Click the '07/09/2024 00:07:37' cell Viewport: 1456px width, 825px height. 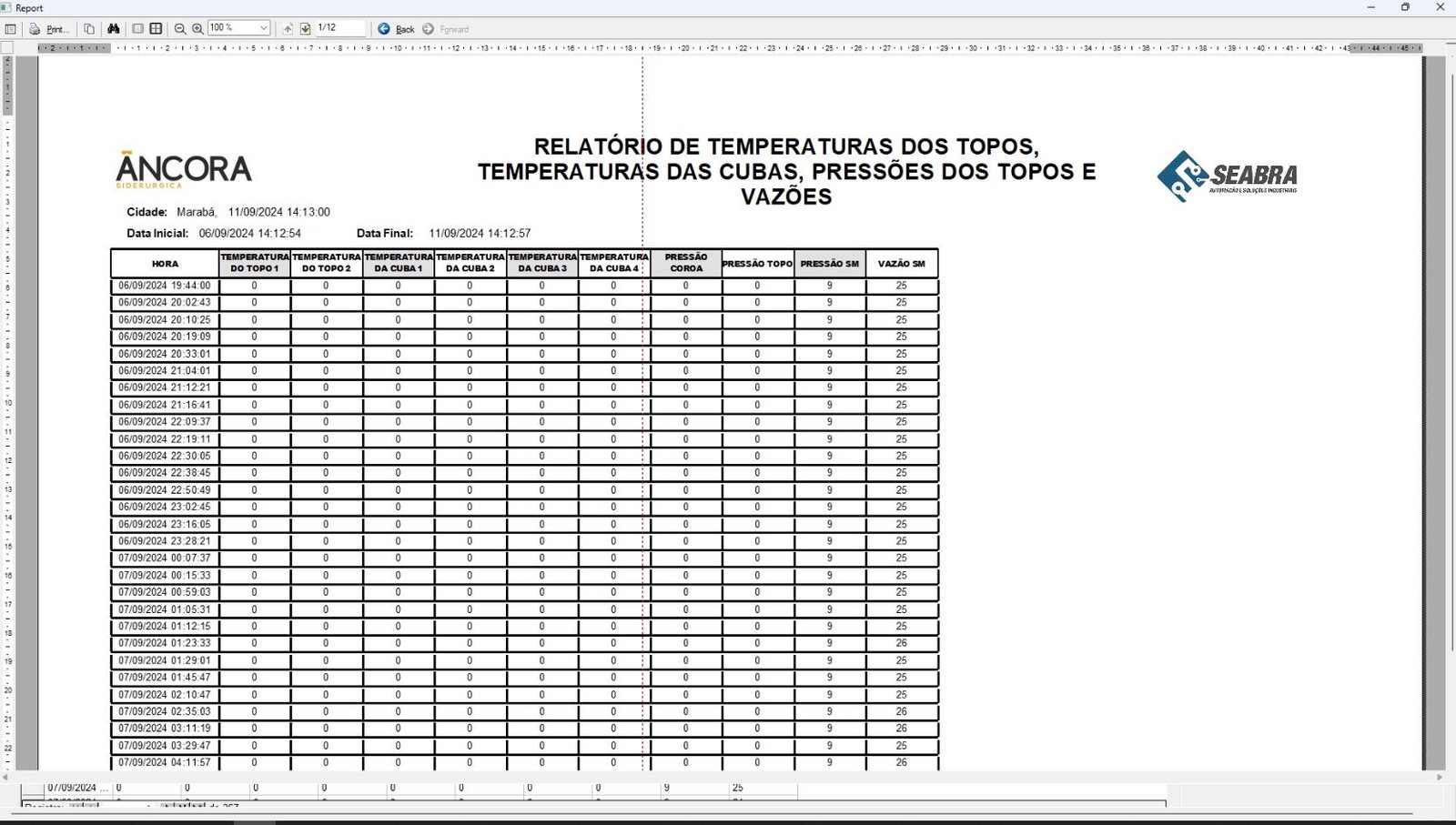(165, 558)
